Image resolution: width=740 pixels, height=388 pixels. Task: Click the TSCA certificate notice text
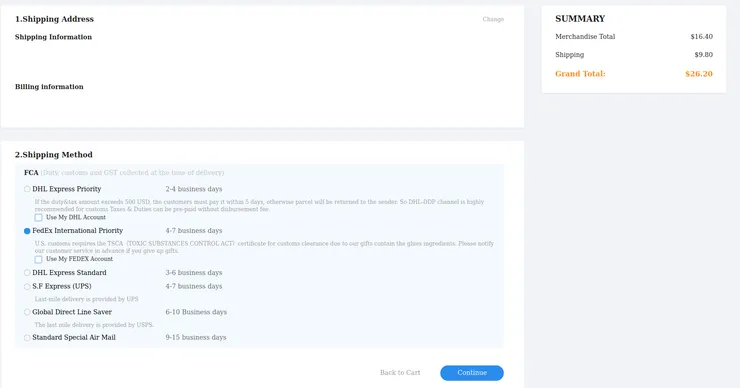click(x=264, y=247)
